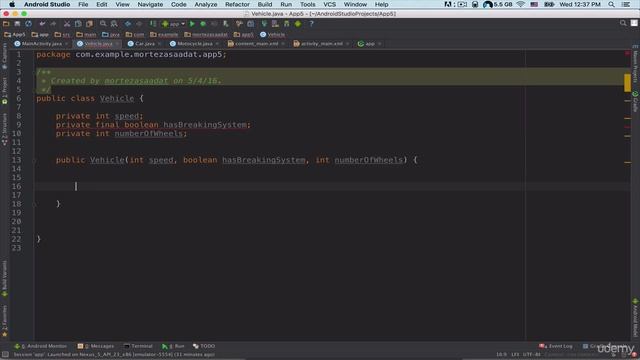Click the Vehicle class breadcrumb
The image size is (640, 360).
[x=273, y=35]
